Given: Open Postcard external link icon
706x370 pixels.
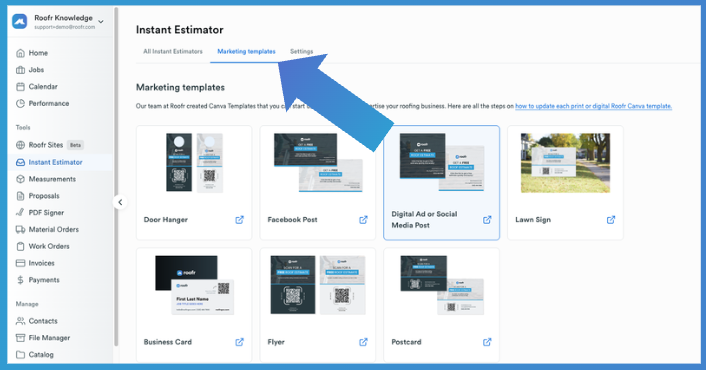Looking at the screenshot, I should coord(487,342).
